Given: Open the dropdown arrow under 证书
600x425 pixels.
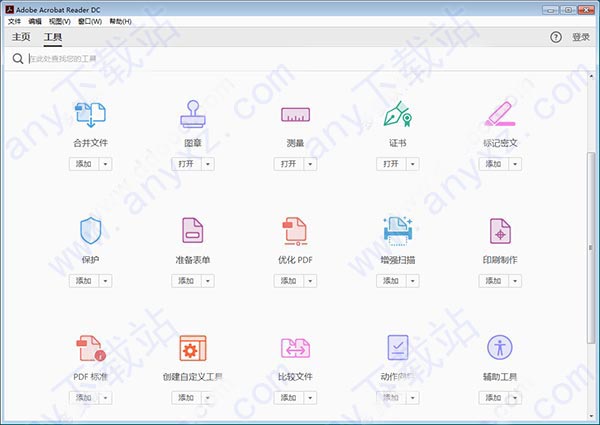Looking at the screenshot, I should pyautogui.click(x=412, y=164).
